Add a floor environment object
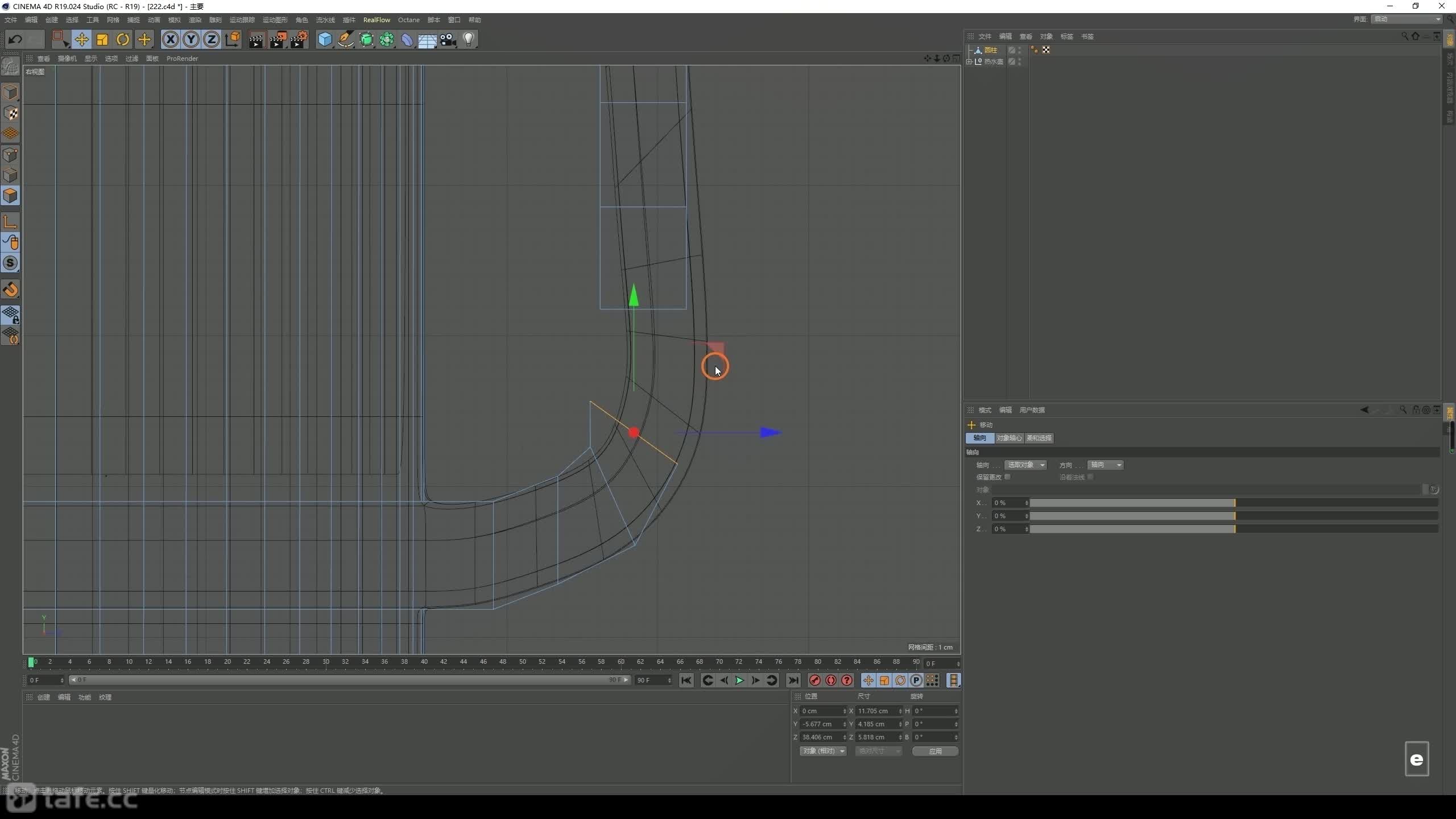The width and height of the screenshot is (1456, 819). point(427,39)
